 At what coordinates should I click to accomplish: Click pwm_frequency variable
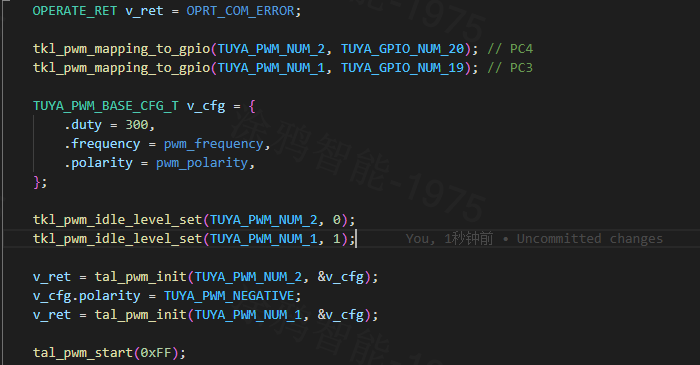point(213,144)
